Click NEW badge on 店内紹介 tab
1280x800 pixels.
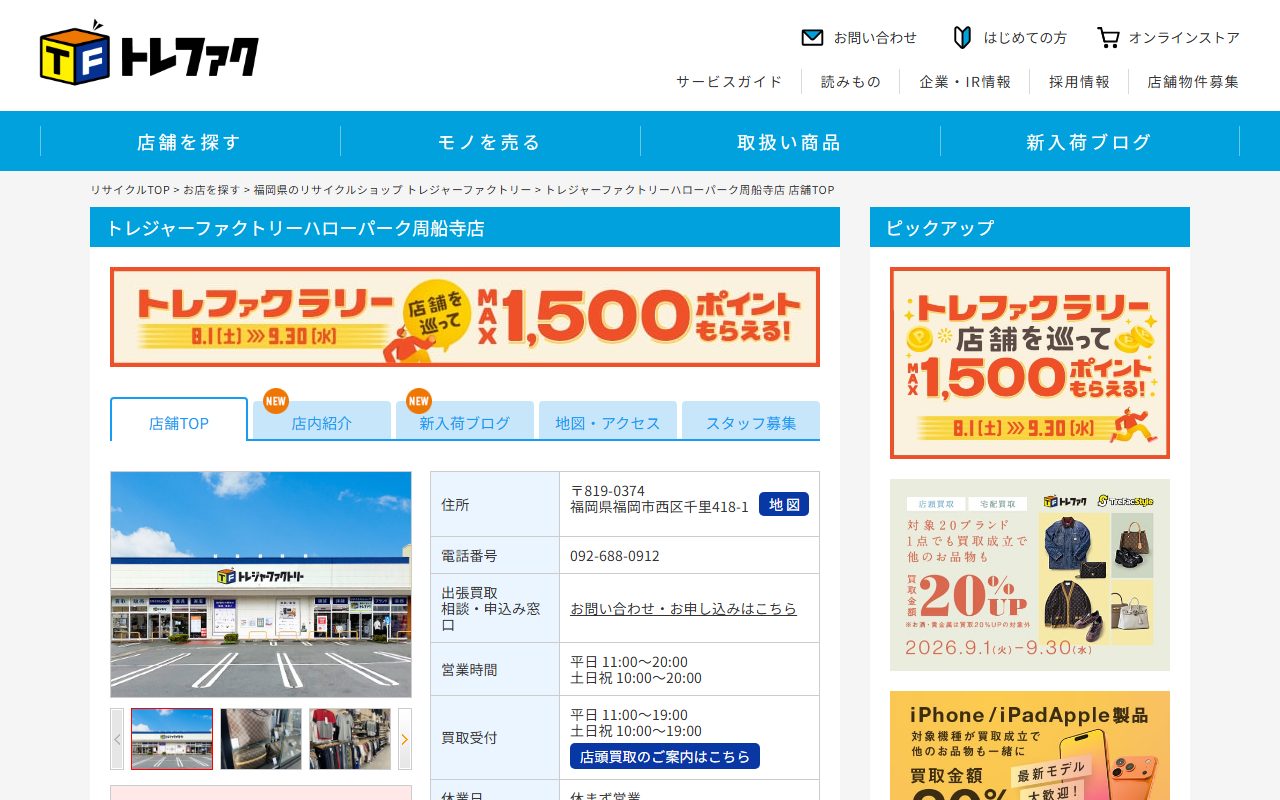pyautogui.click(x=276, y=401)
